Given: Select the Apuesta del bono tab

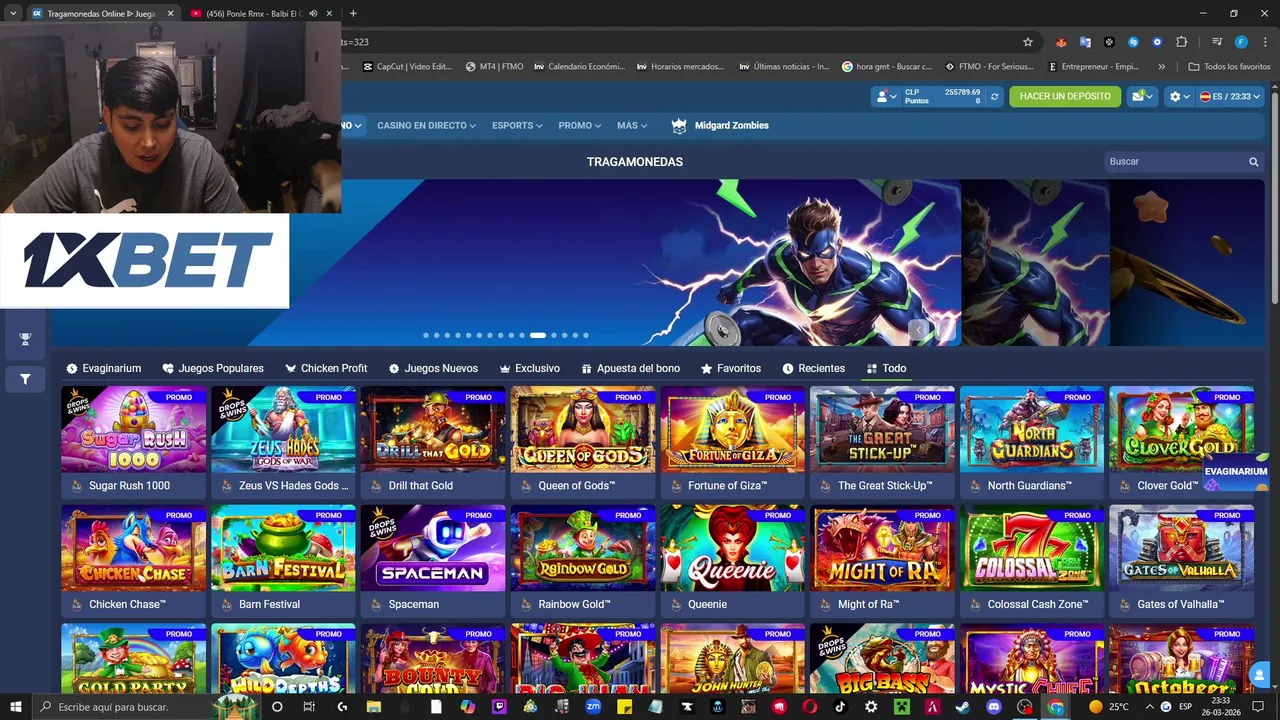Looking at the screenshot, I should tap(631, 368).
